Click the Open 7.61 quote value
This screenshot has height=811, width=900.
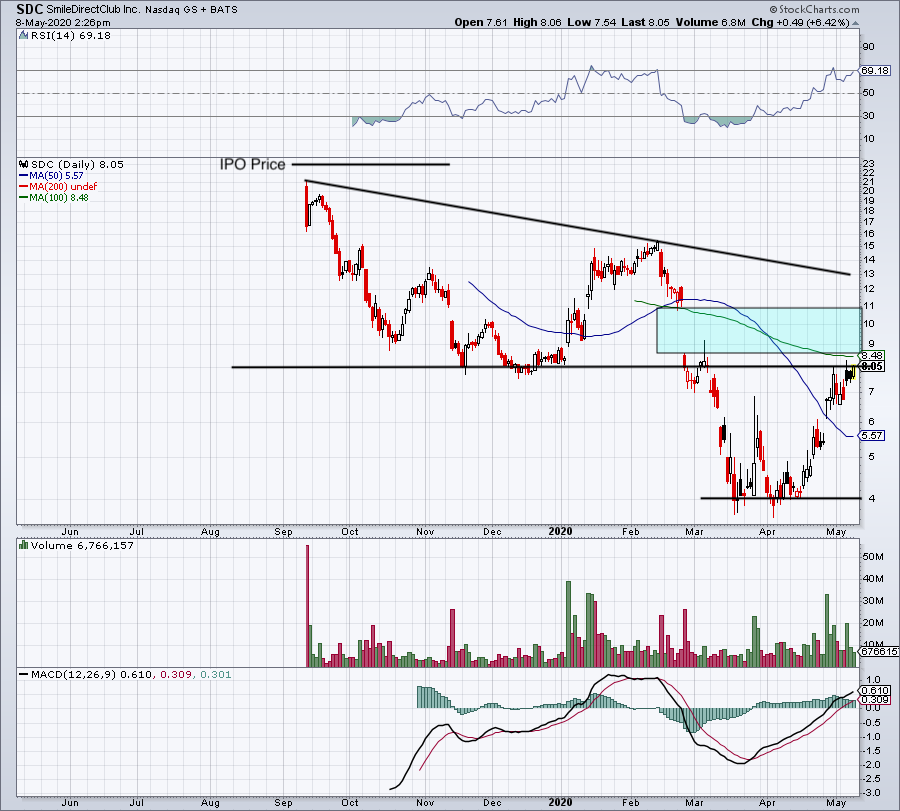point(481,22)
